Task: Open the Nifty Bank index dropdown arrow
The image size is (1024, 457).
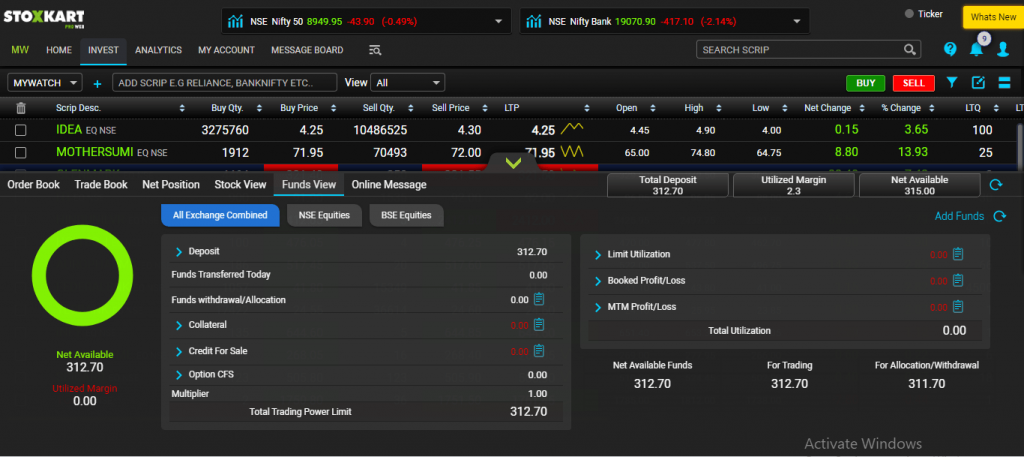Action: click(797, 21)
